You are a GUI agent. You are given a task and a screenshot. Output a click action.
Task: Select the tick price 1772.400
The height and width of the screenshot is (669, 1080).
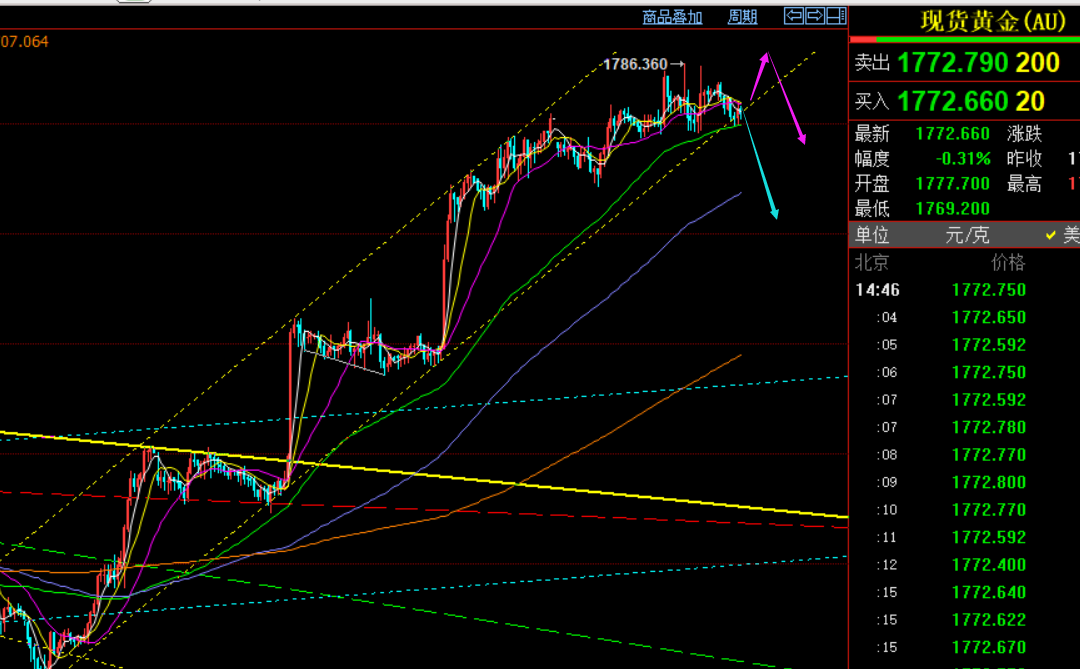click(x=989, y=565)
